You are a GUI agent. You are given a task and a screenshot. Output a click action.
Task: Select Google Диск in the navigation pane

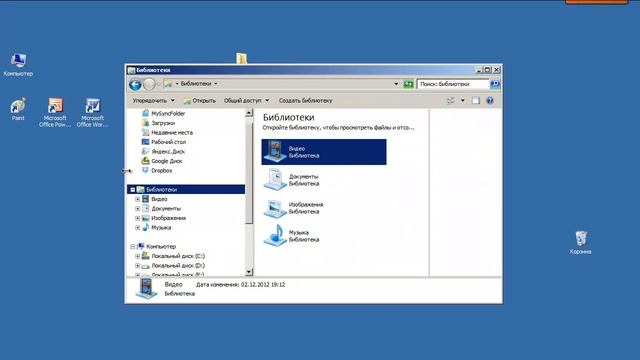coord(167,161)
